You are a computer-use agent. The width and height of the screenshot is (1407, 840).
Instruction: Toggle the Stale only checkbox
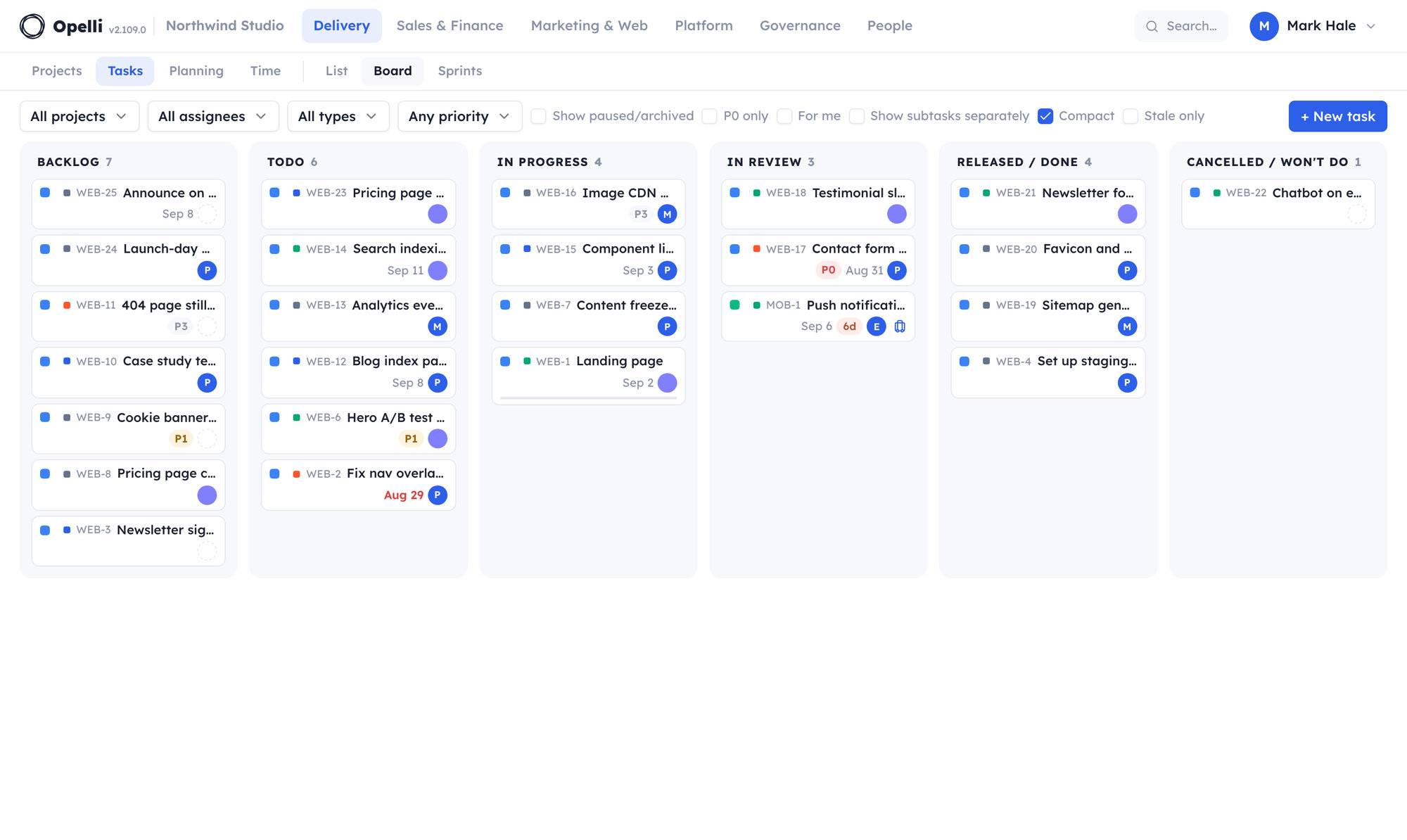tap(1130, 116)
